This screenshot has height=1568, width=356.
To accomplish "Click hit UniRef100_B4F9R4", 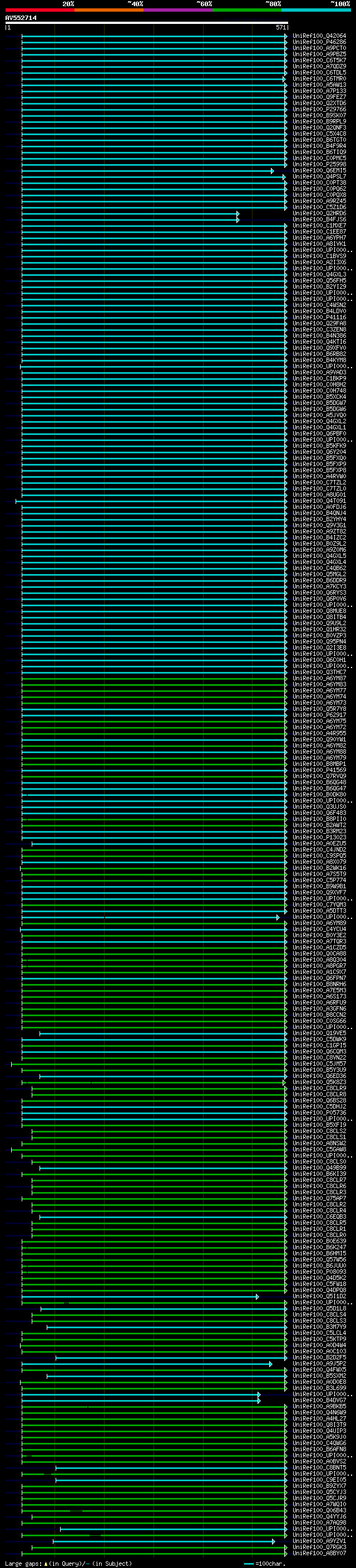I will click(319, 146).
